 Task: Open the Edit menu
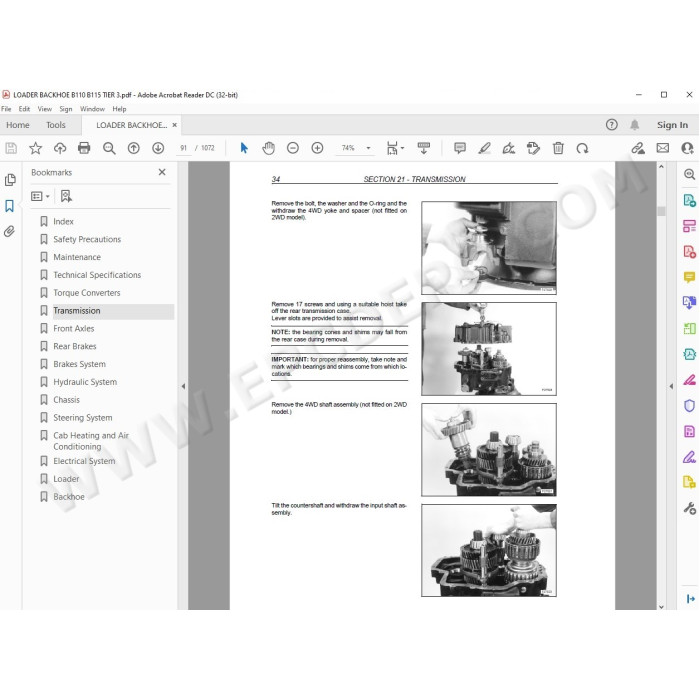tap(24, 109)
